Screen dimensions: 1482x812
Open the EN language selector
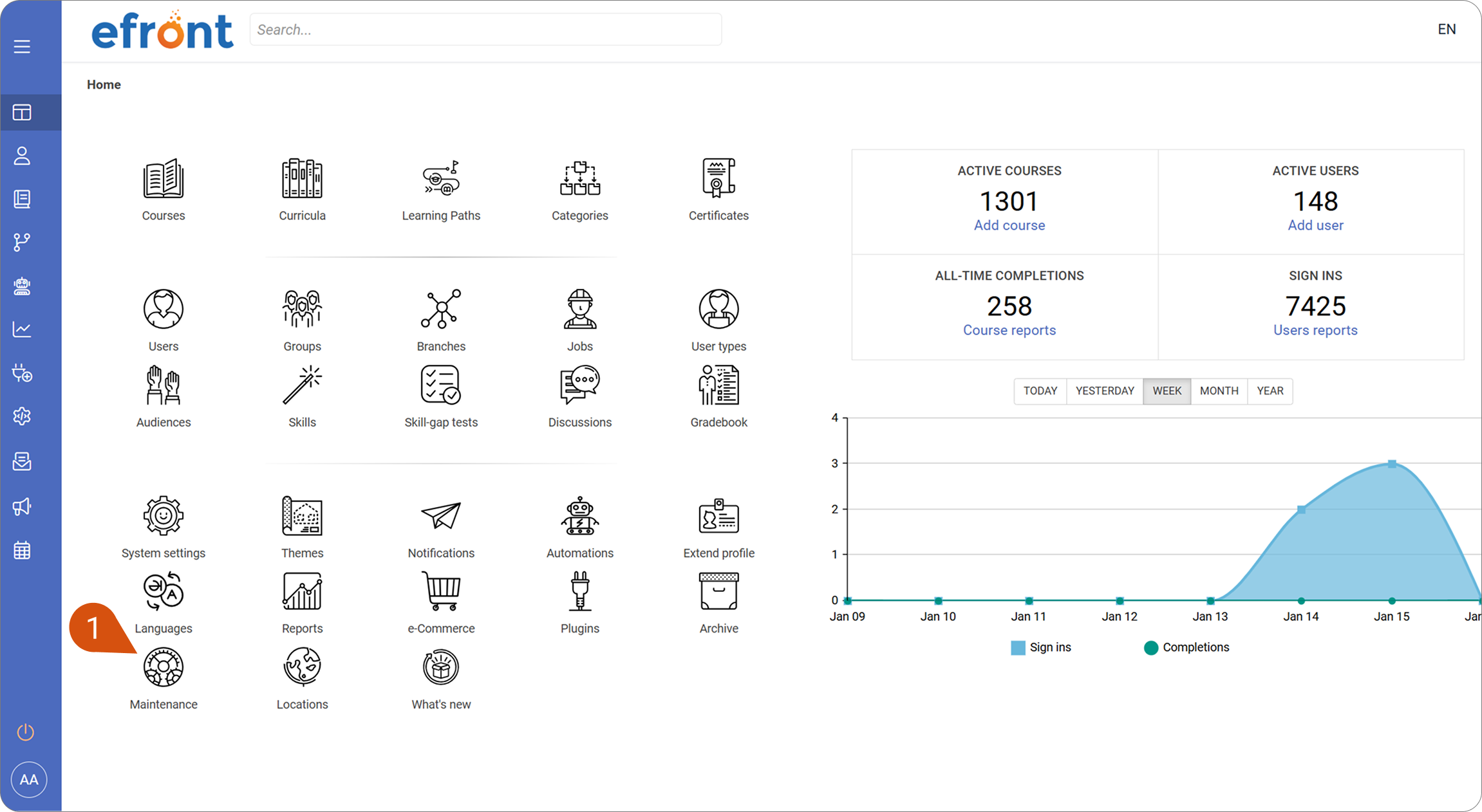coord(1447,29)
